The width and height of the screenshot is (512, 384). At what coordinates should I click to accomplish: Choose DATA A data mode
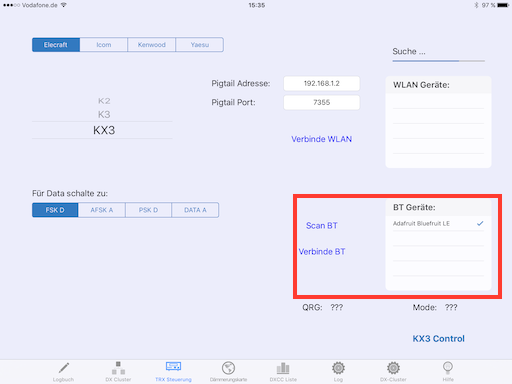[195, 210]
